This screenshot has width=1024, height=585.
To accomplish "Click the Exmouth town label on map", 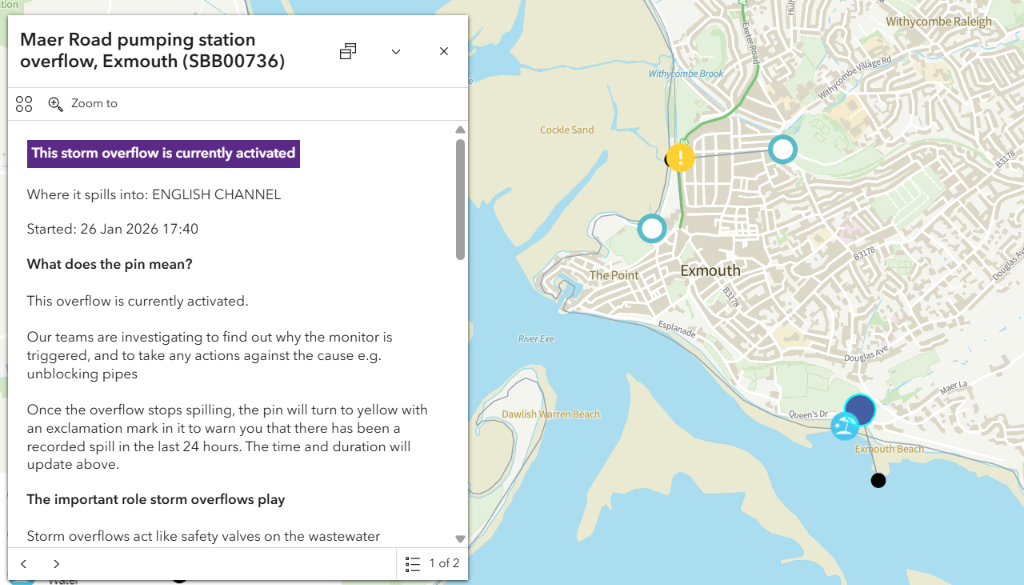I will point(710,271).
